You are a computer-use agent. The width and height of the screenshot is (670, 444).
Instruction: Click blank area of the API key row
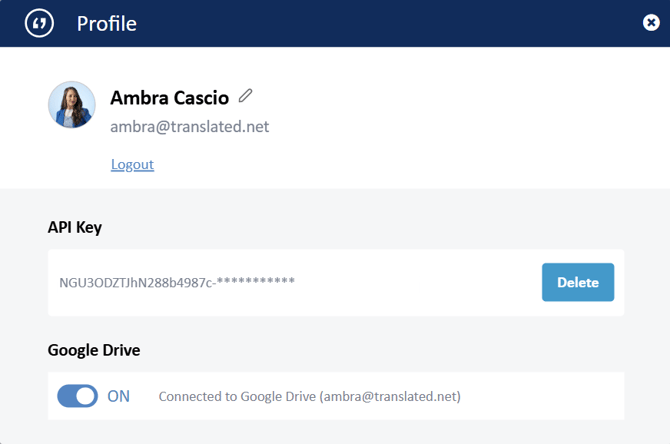click(420, 282)
